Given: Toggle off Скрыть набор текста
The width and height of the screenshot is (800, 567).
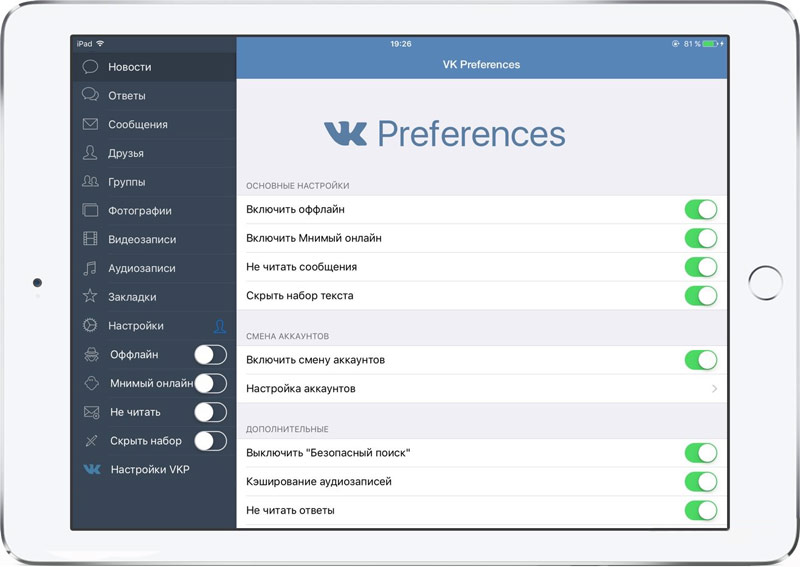Looking at the screenshot, I should [x=701, y=295].
